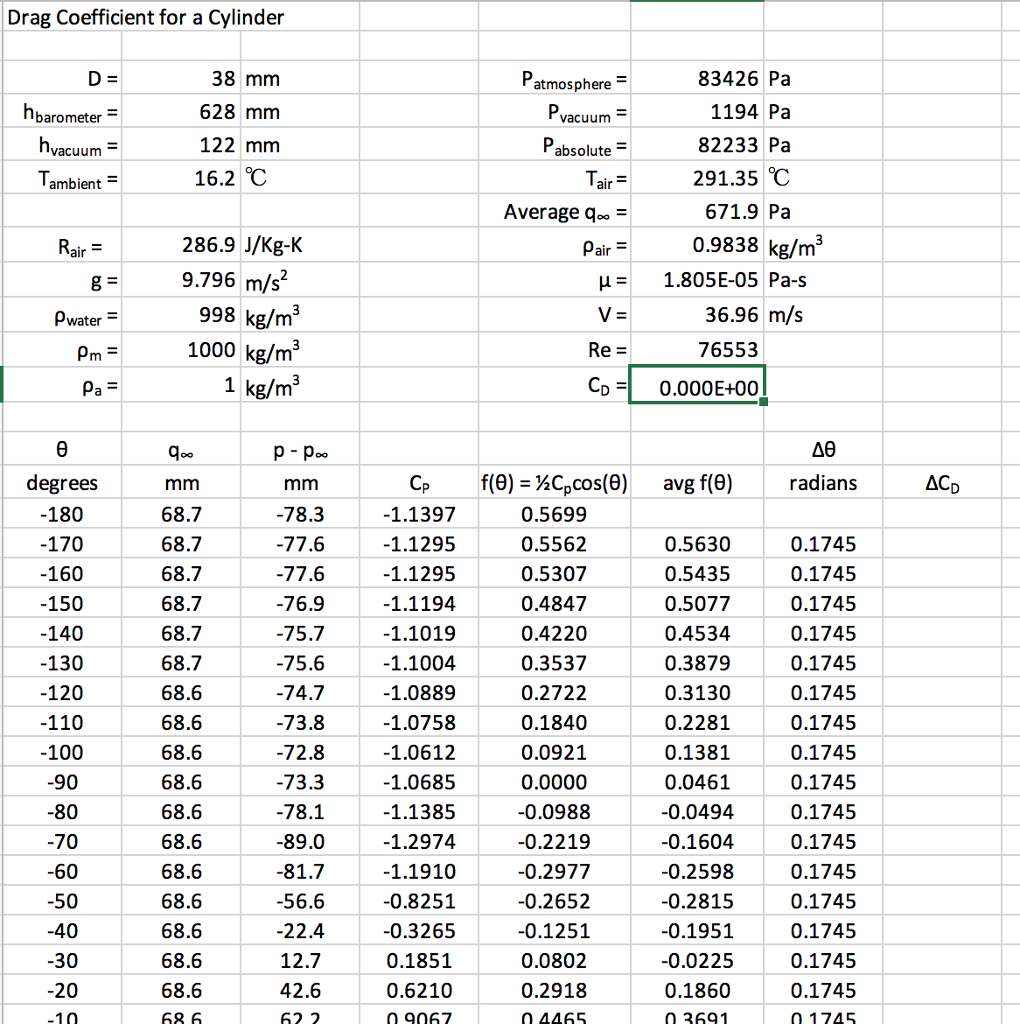The image size is (1020, 1024).
Task: Select the 'avg f(θ)' column header
Action: tap(697, 483)
